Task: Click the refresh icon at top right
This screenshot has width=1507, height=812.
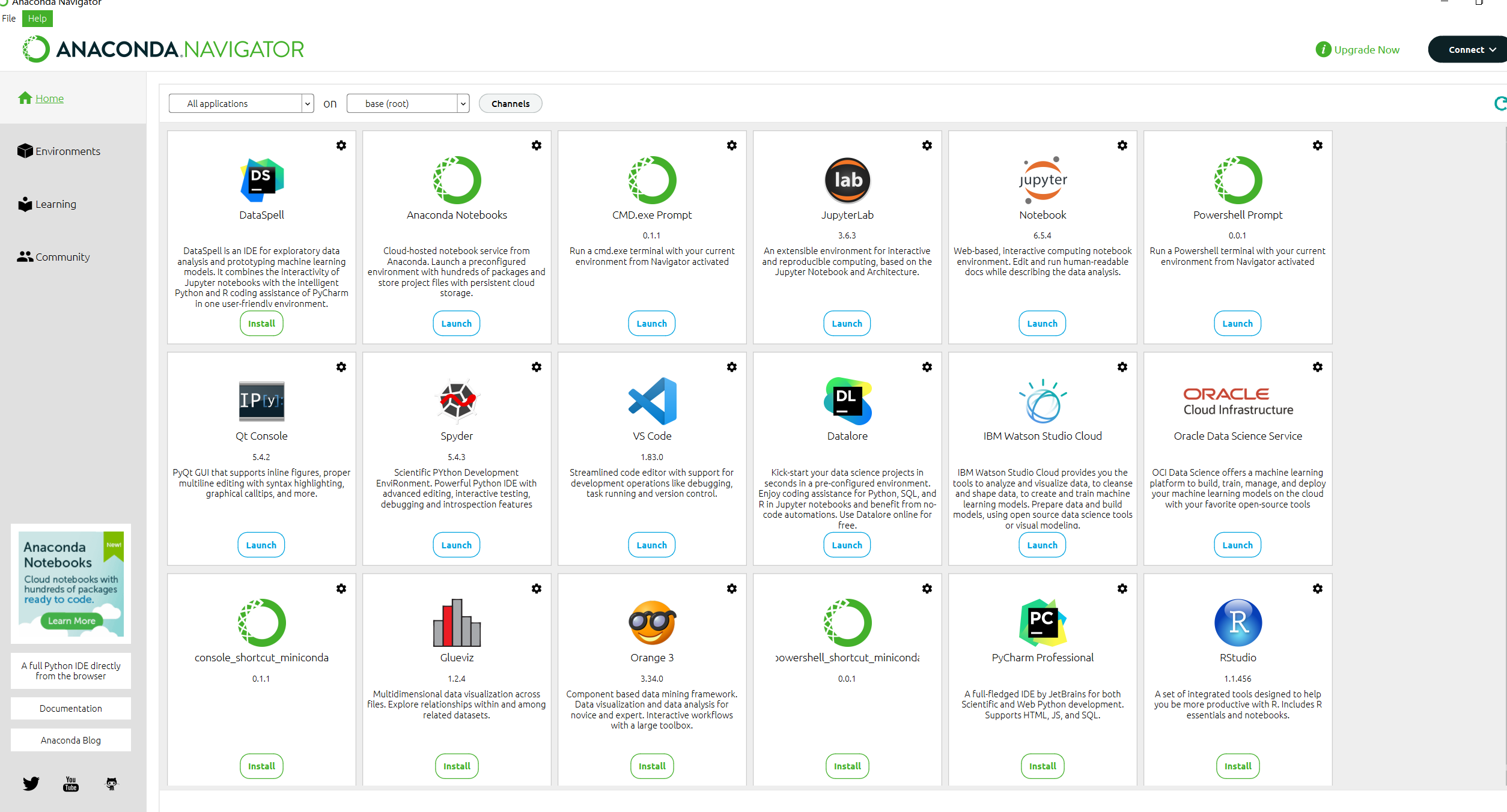Action: [x=1500, y=104]
